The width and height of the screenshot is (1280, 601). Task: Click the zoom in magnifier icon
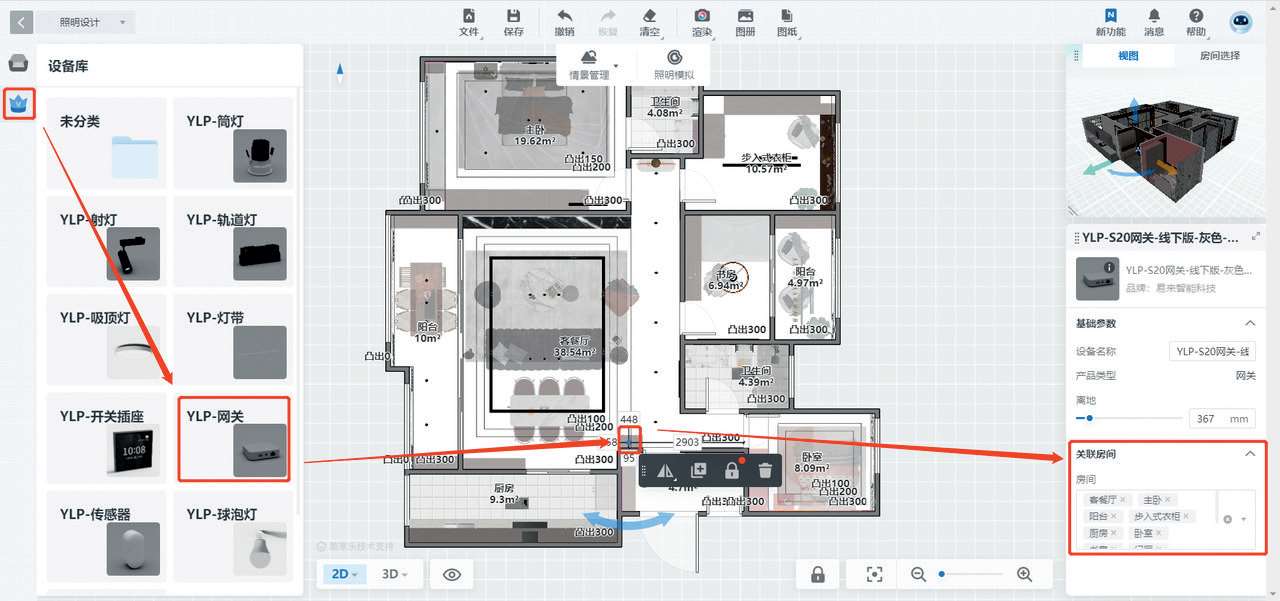(x=1024, y=574)
